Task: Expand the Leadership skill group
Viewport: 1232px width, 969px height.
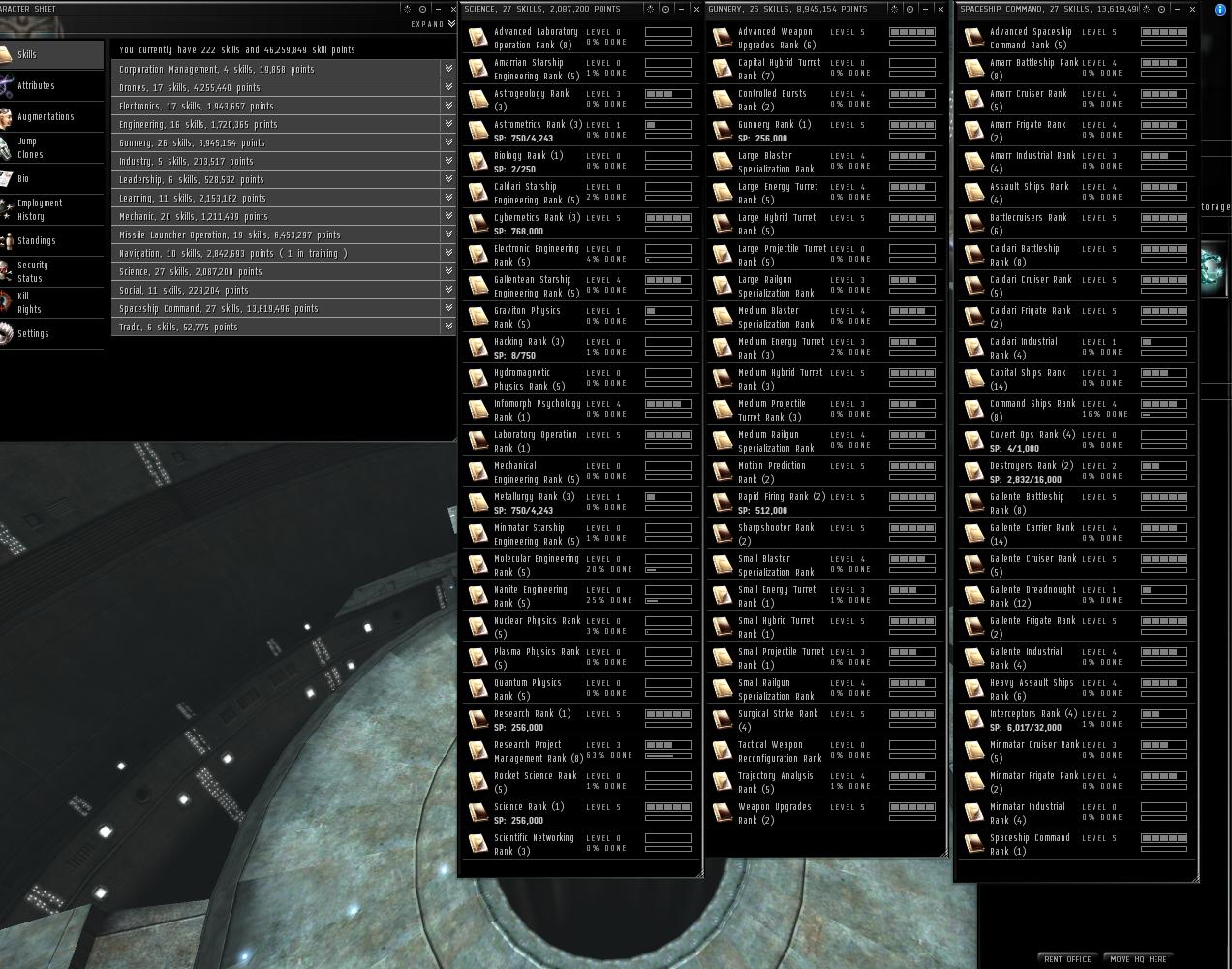Action: 448,179
